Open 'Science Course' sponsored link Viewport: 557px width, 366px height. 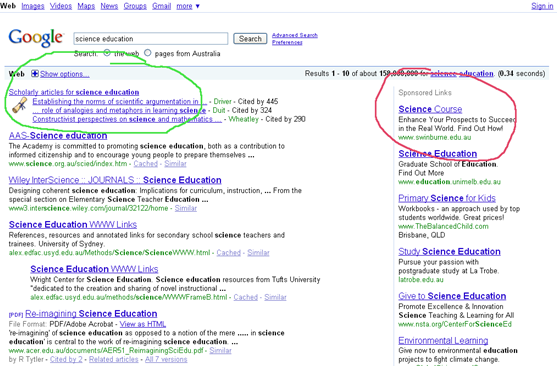[x=430, y=109]
